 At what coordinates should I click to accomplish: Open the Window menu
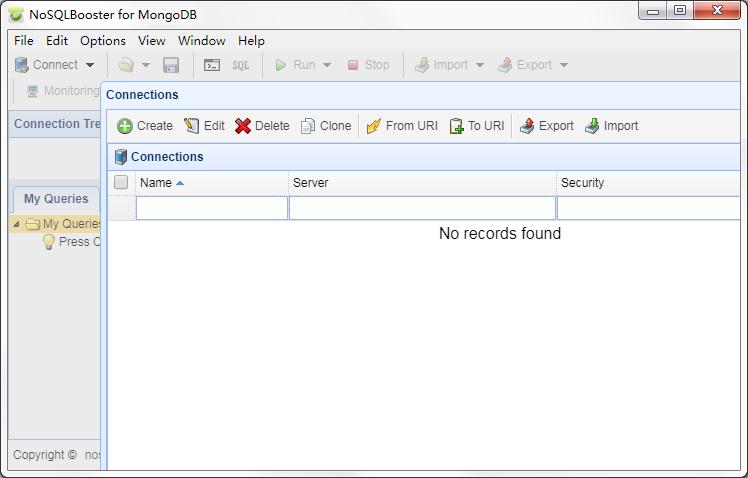point(201,41)
